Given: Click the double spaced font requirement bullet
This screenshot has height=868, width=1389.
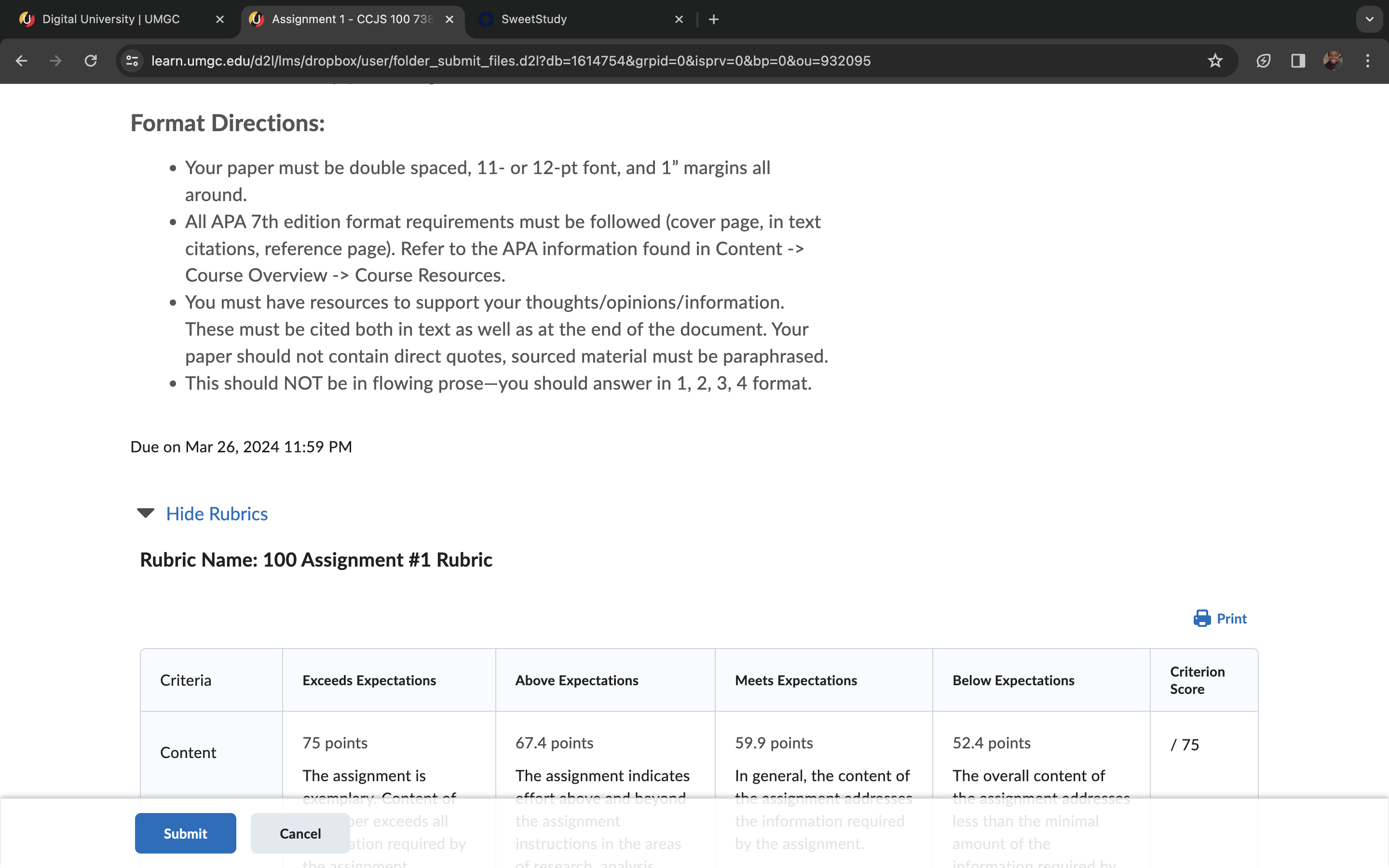Looking at the screenshot, I should click(477, 181).
